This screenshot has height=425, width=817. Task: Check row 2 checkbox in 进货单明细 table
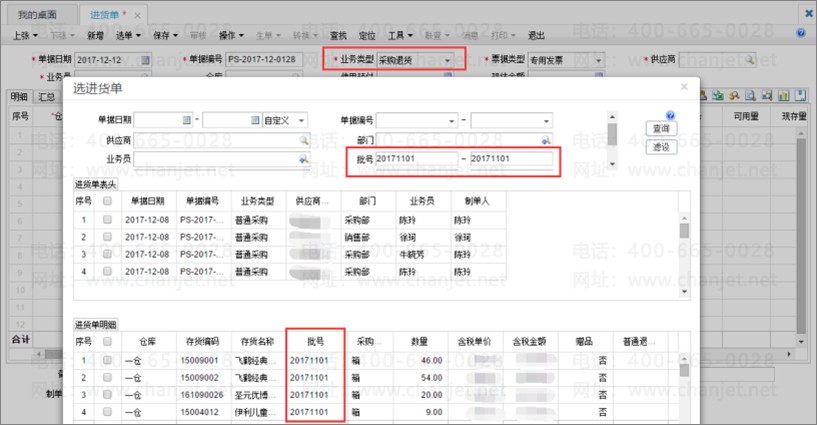tap(107, 377)
